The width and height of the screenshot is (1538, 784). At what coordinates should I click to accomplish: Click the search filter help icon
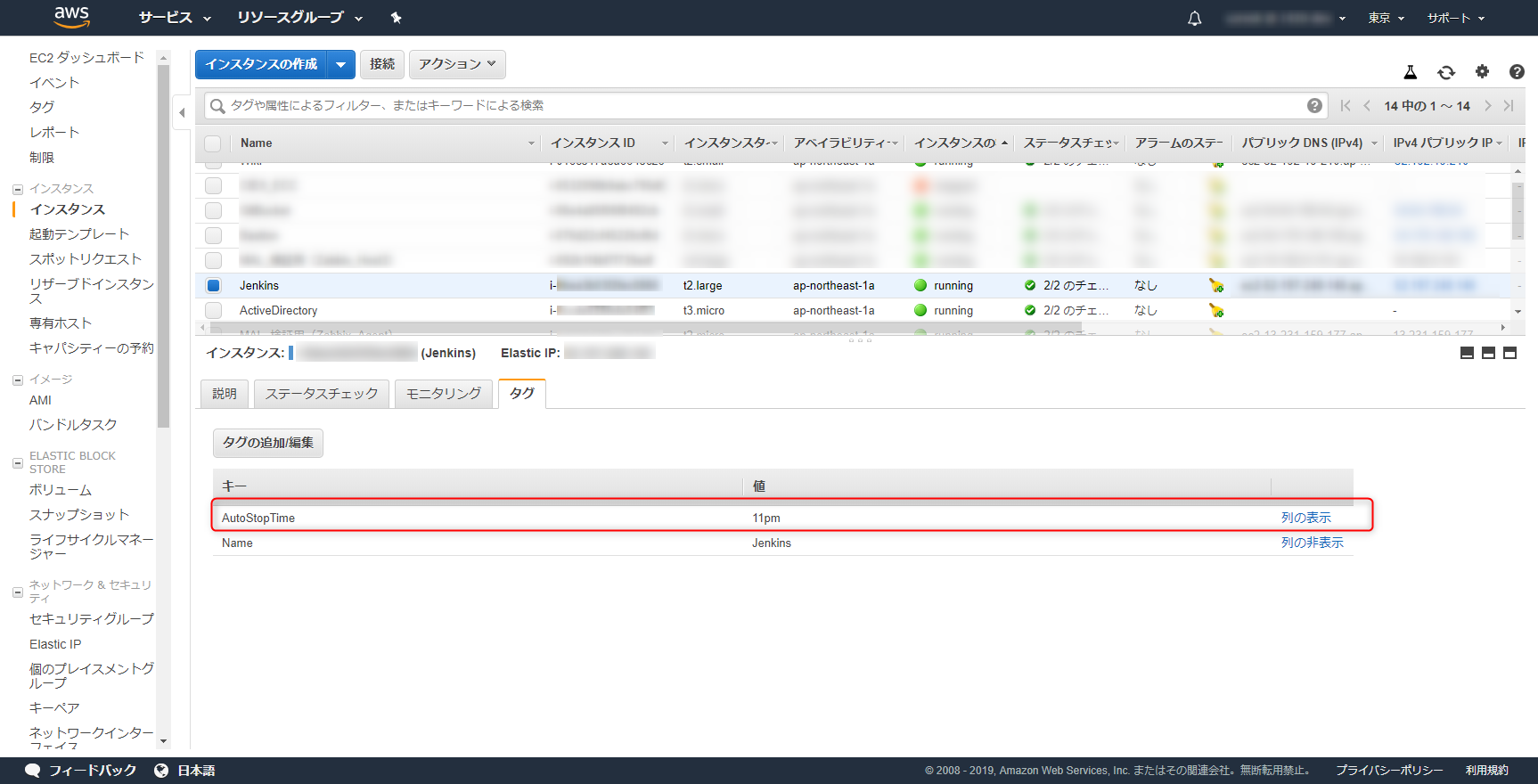coord(1314,105)
